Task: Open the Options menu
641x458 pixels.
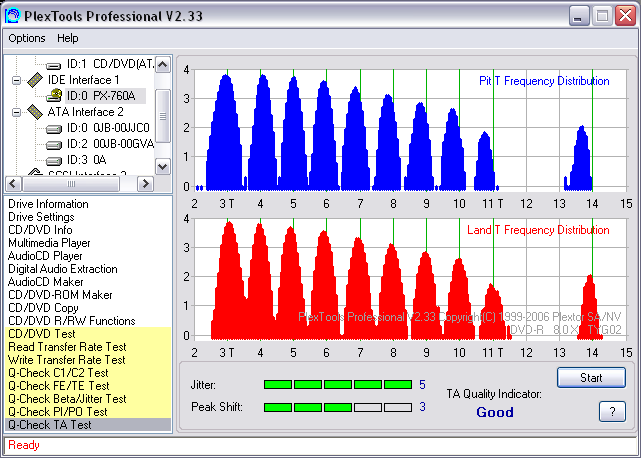Action: point(27,38)
